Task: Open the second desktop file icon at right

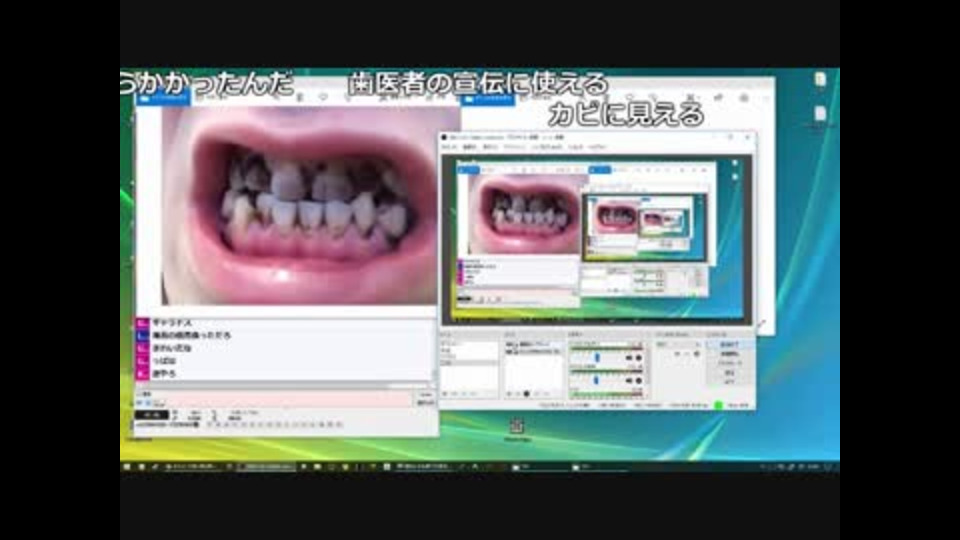Action: 820,114
